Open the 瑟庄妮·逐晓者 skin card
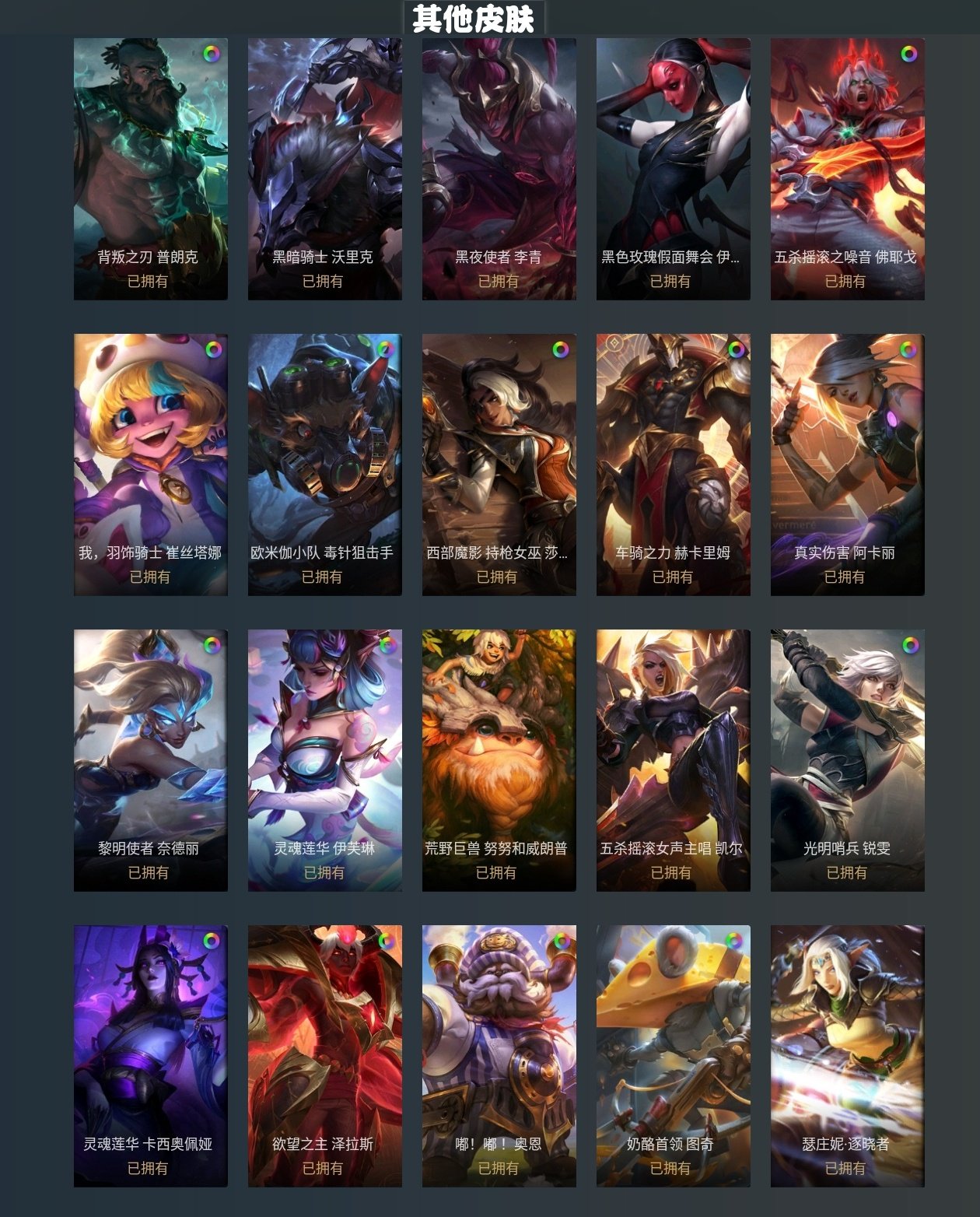The image size is (980, 1217). tap(848, 1056)
